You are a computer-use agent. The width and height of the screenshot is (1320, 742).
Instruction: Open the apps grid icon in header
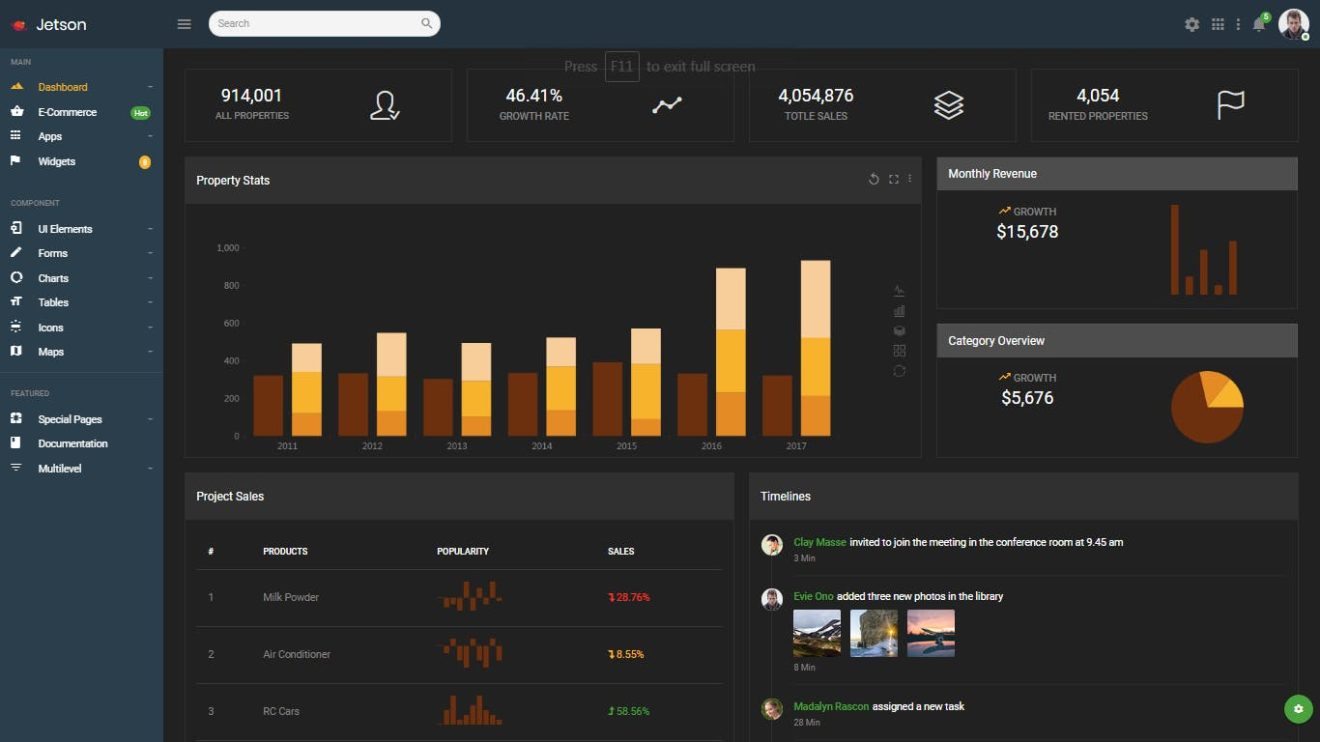[x=1217, y=23]
